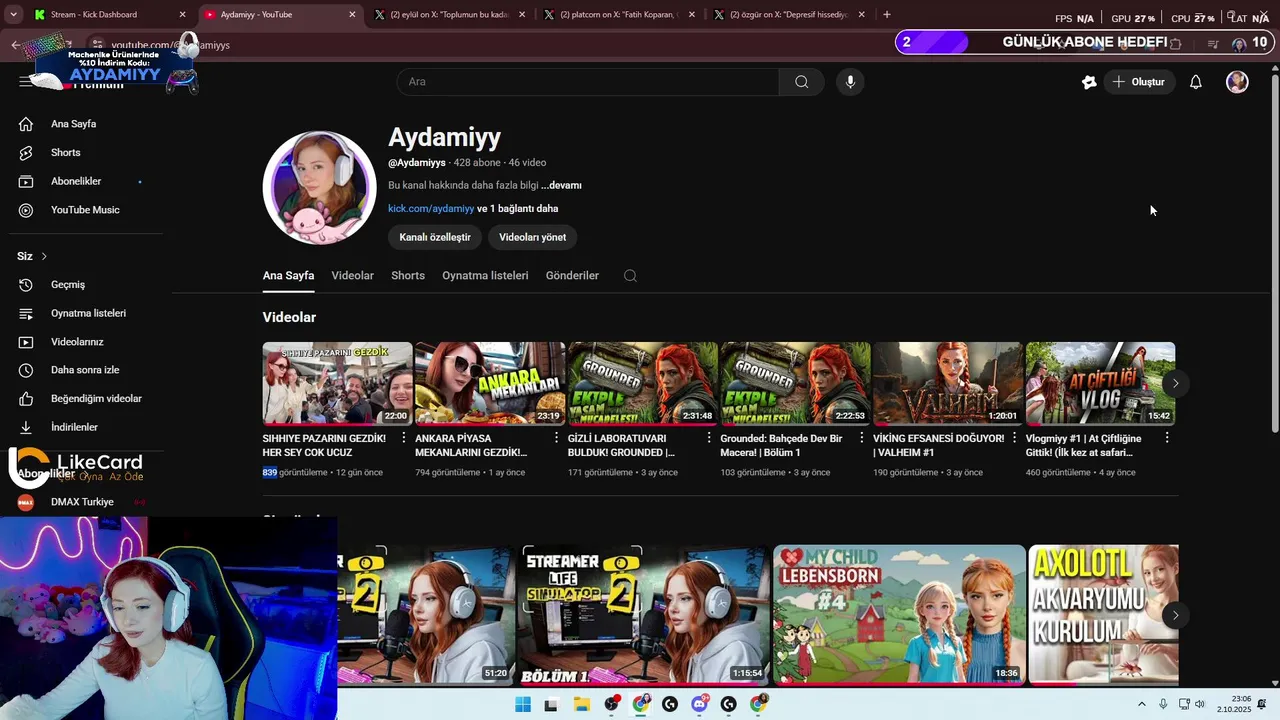
Task: Switch to Gönderiler channel tab
Action: point(572,276)
